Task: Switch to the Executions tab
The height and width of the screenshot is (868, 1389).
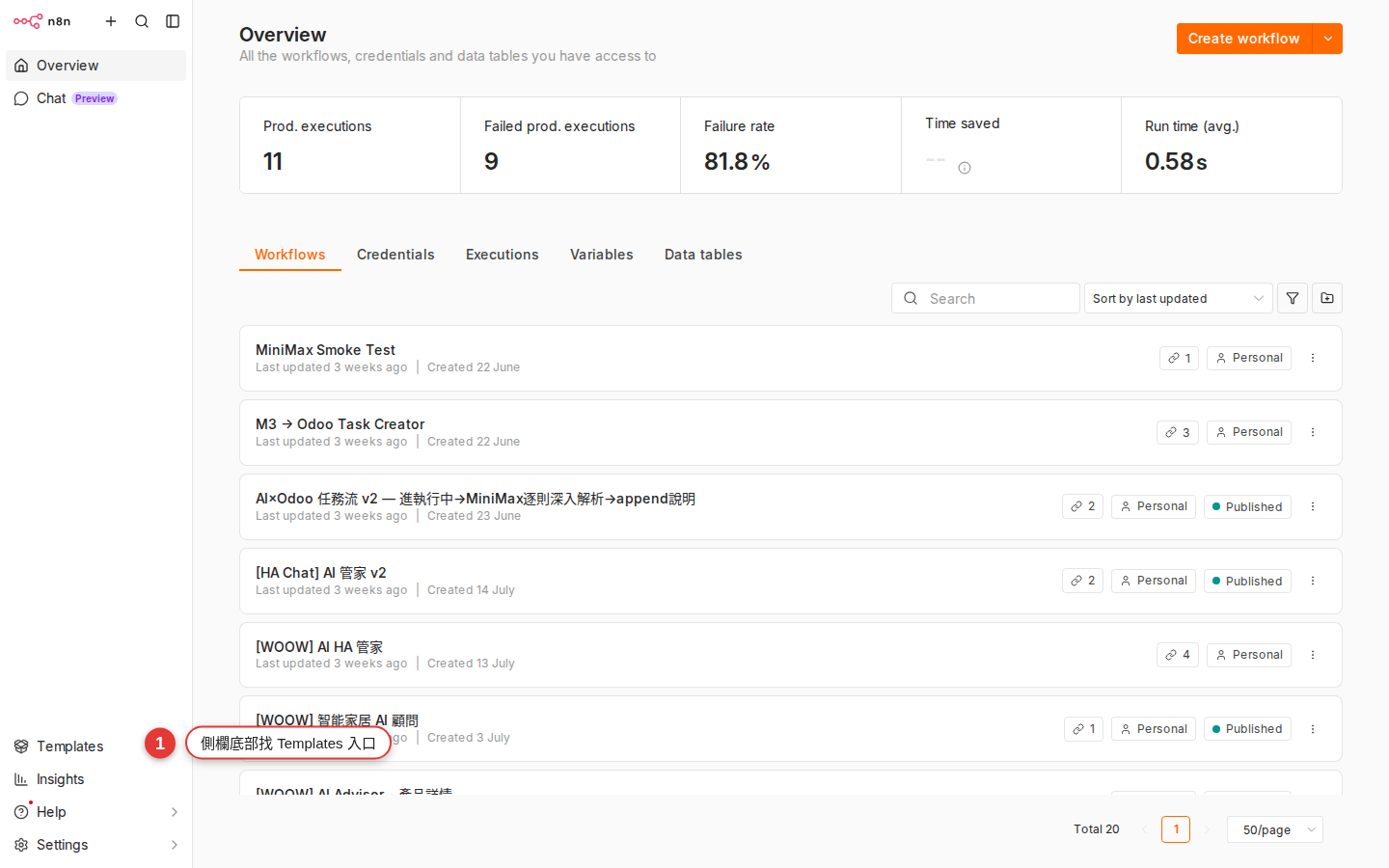Action: [503, 255]
